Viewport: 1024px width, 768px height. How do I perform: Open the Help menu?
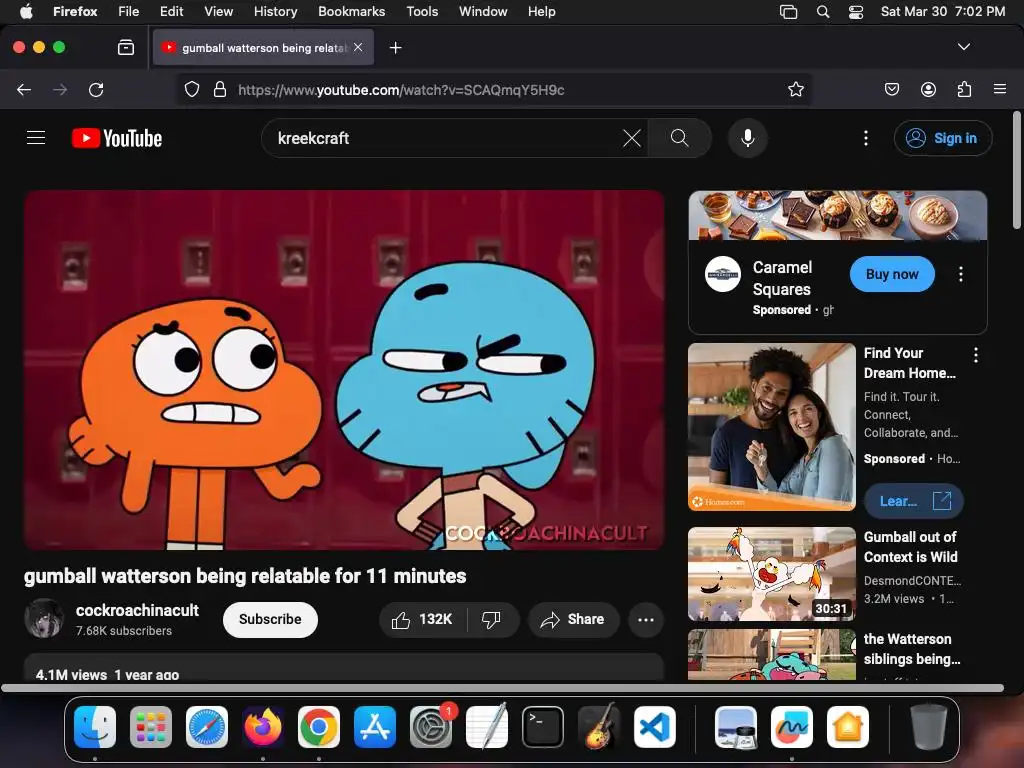[541, 12]
